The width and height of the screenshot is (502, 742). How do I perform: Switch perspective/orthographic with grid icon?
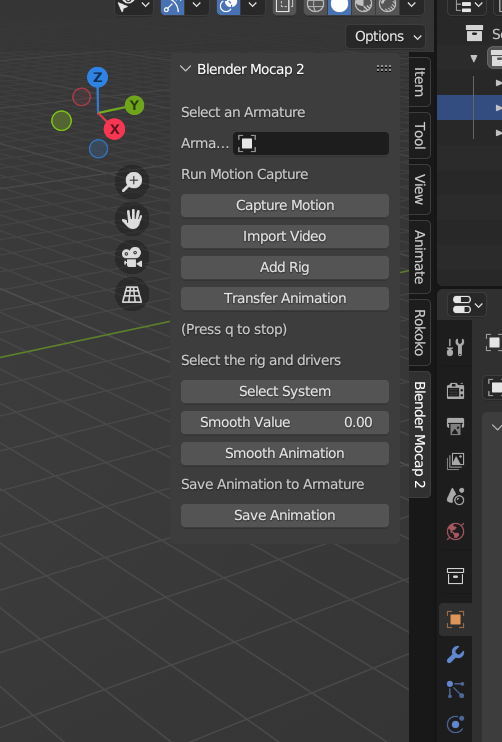coord(132,295)
